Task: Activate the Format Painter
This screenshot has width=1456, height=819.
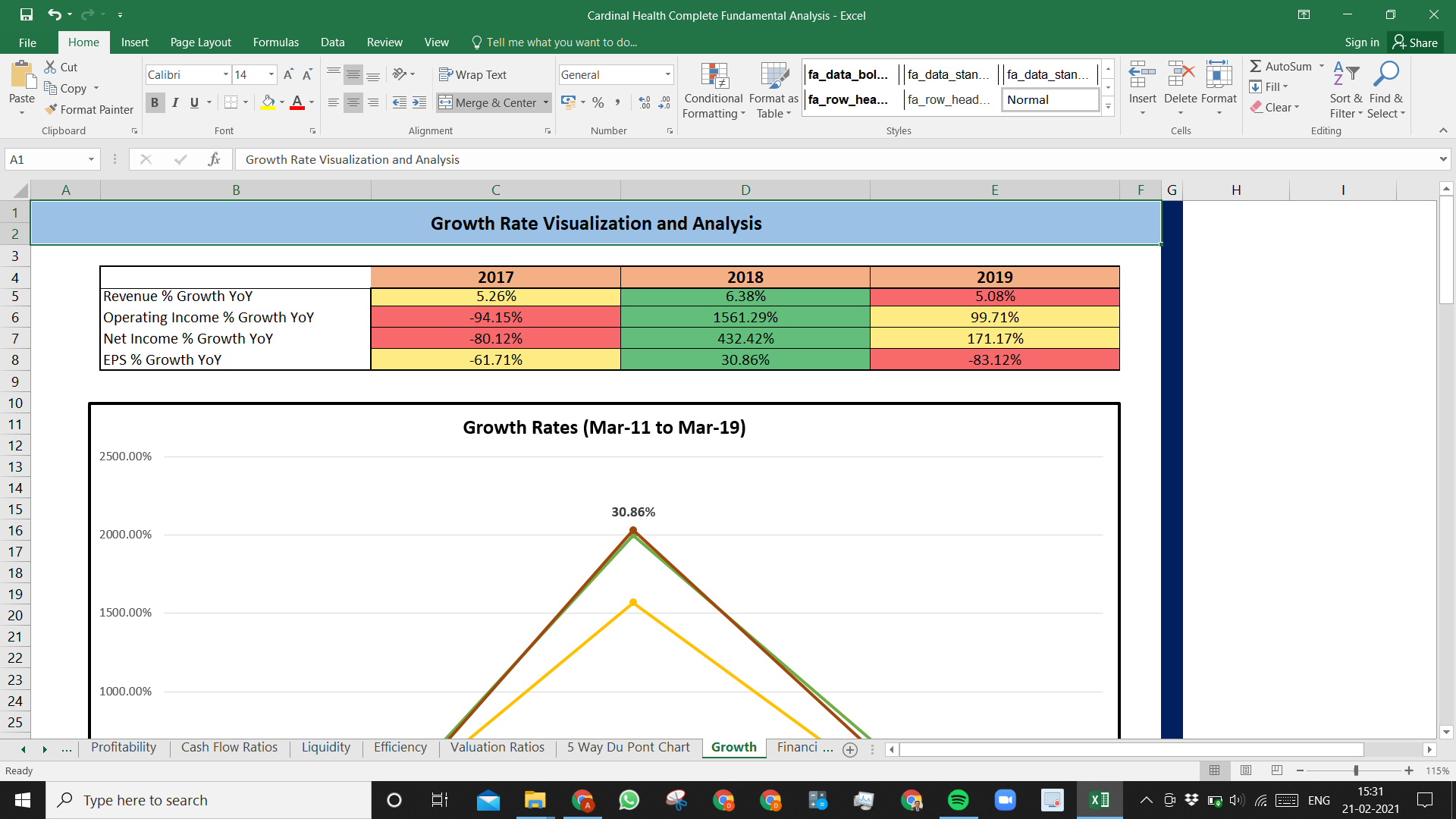Action: pos(89,110)
